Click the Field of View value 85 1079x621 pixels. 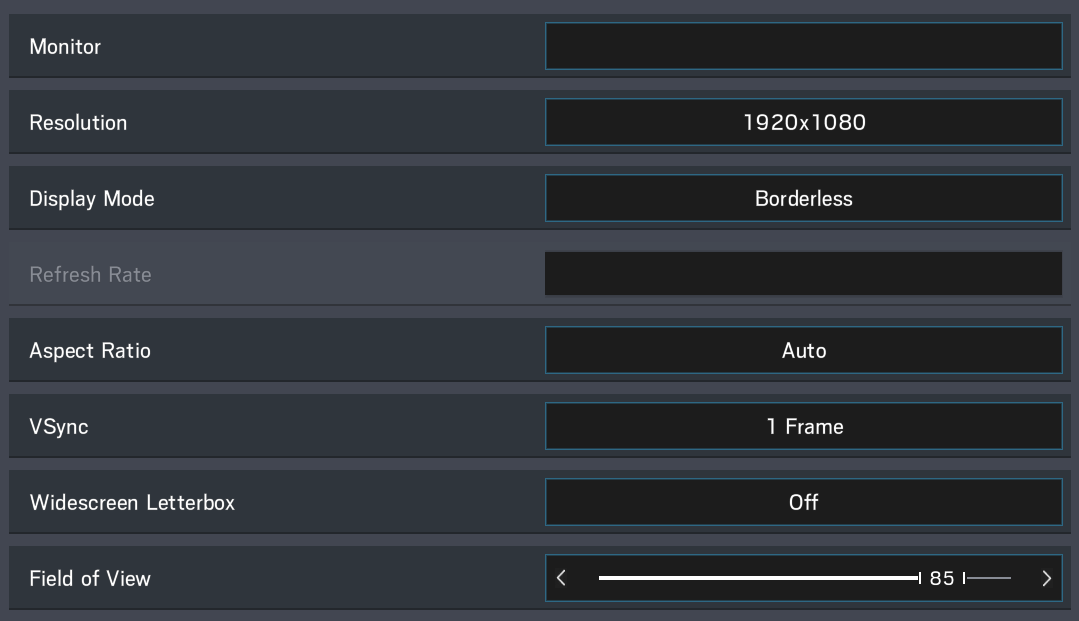click(x=942, y=578)
